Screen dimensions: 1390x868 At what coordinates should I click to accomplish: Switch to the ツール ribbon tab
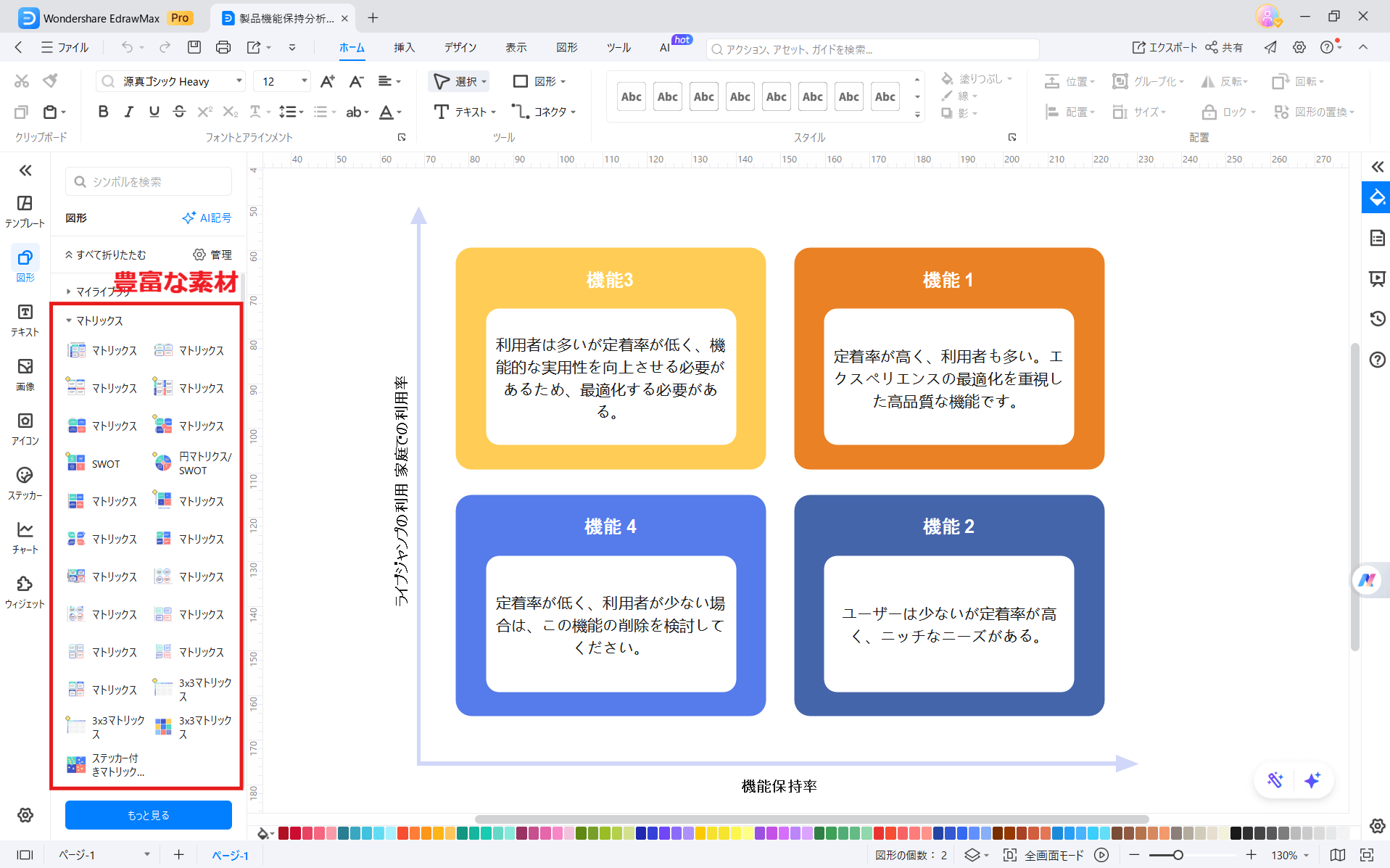point(619,47)
